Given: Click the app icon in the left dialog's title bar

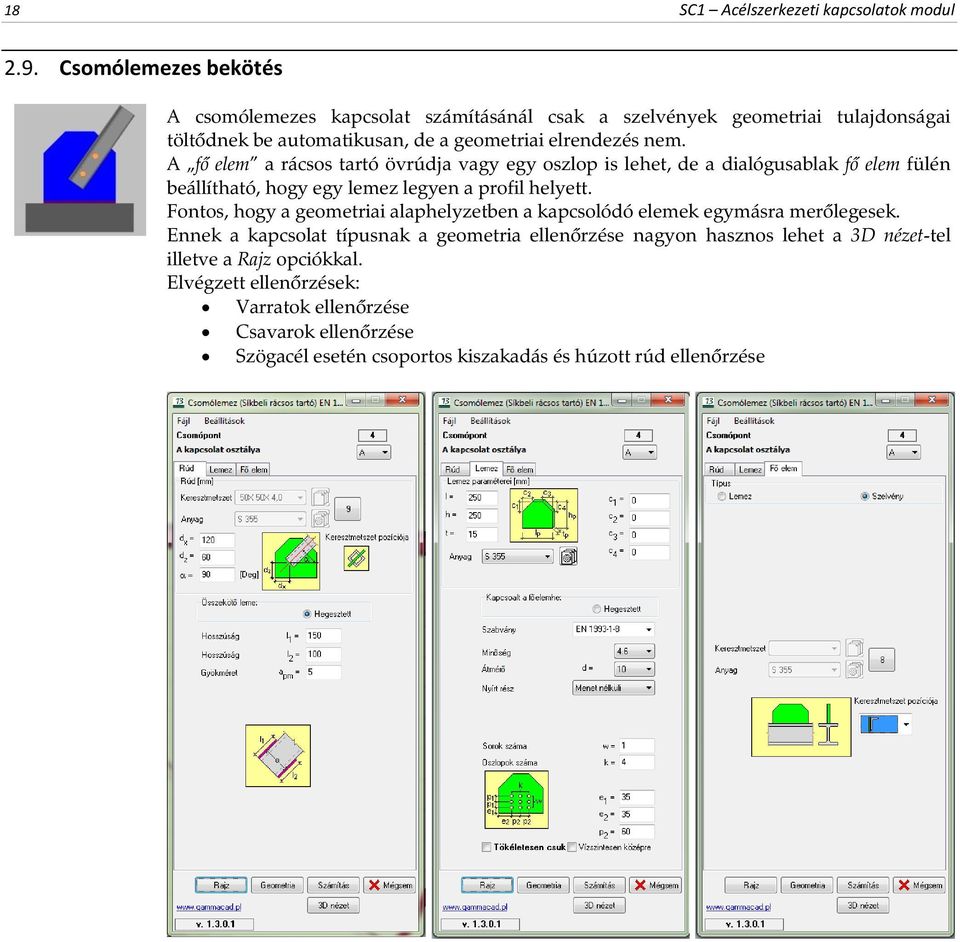Looking at the screenshot, I should 179,402.
